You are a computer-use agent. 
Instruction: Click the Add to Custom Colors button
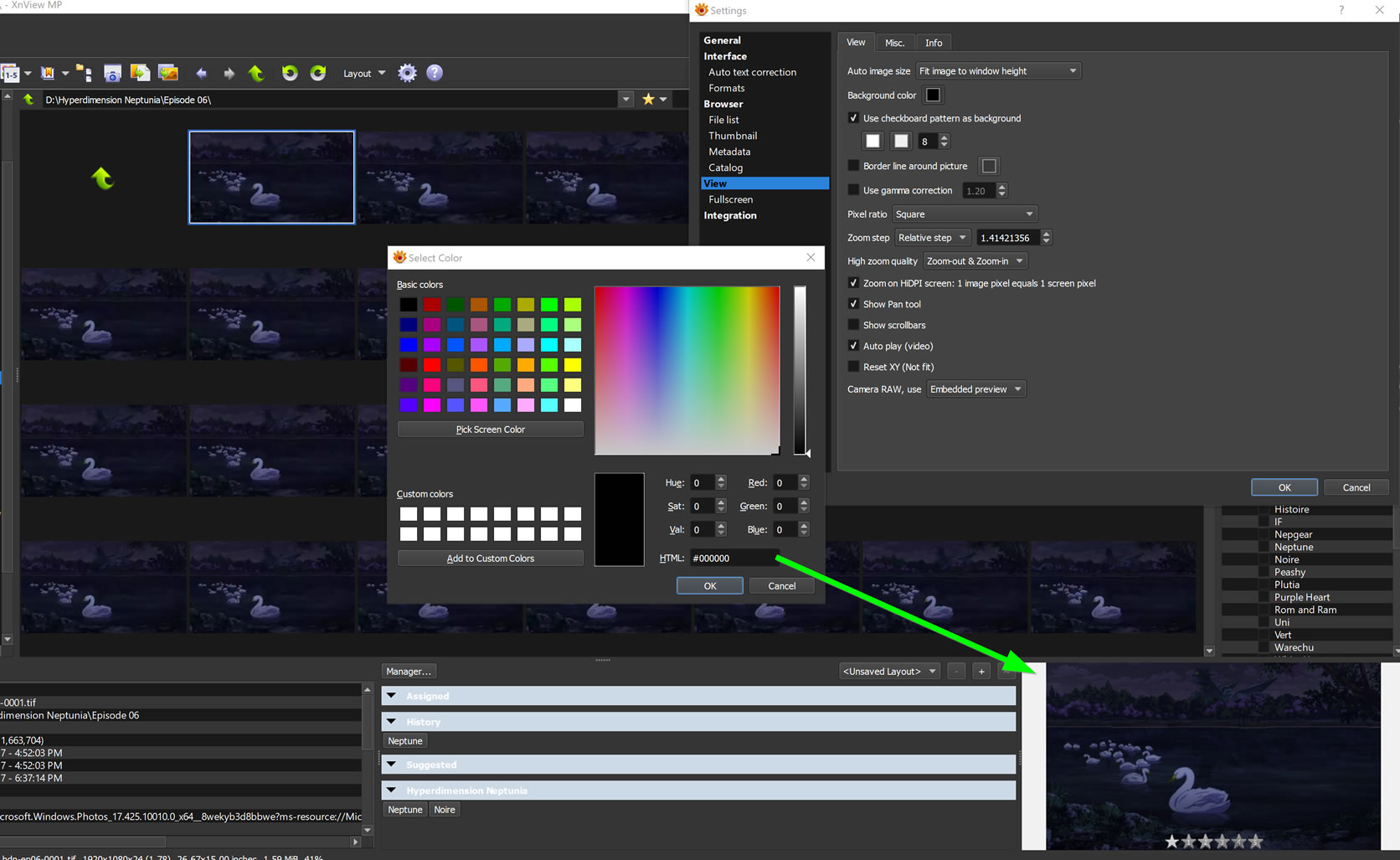coord(490,559)
